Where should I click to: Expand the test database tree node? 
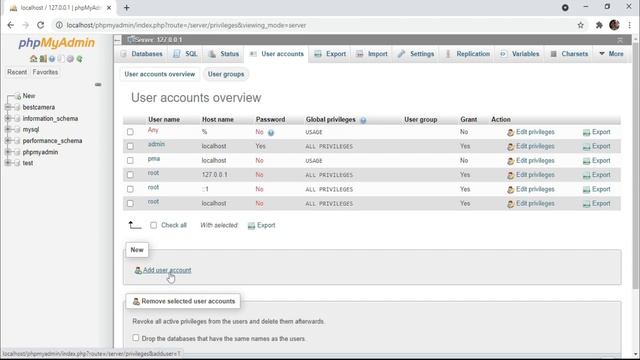point(7,163)
